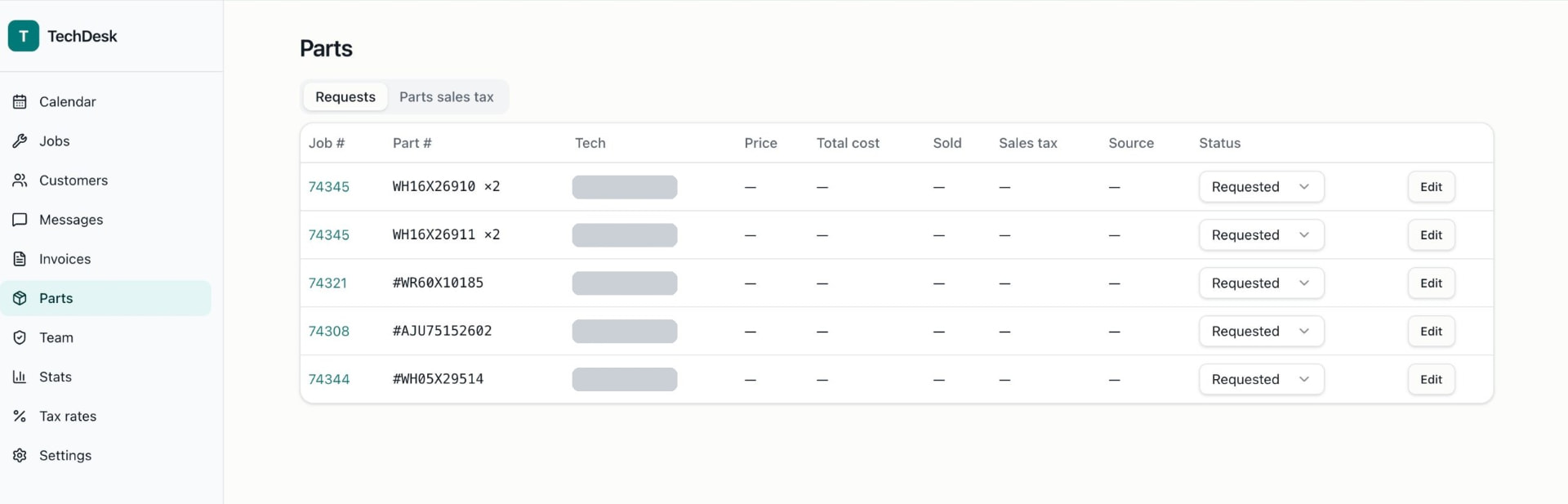Open job 74345 link in WH16X26910 row
This screenshot has height=504, width=1568.
(x=329, y=187)
